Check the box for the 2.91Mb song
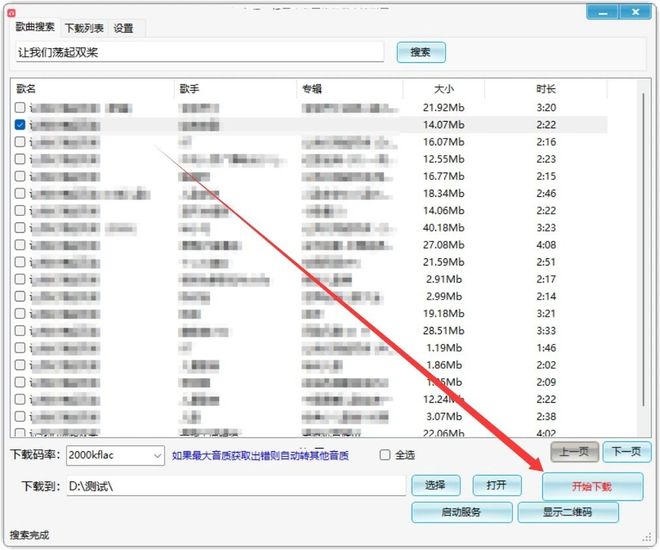Screen dimensions: 660x550 [20, 279]
